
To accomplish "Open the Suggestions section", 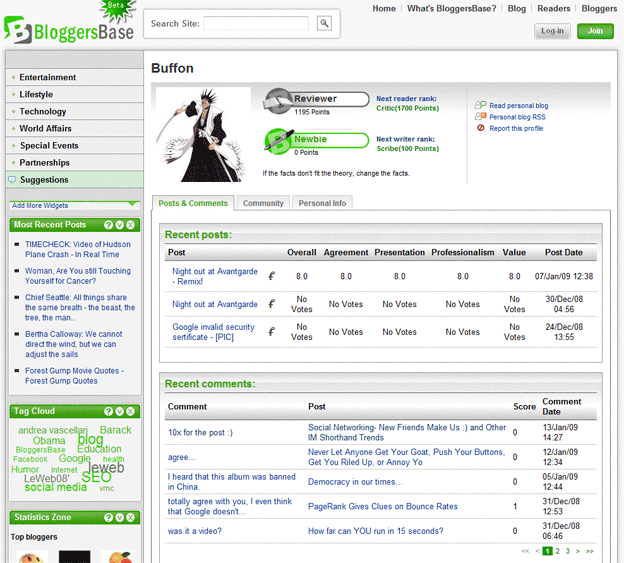I will [x=74, y=180].
